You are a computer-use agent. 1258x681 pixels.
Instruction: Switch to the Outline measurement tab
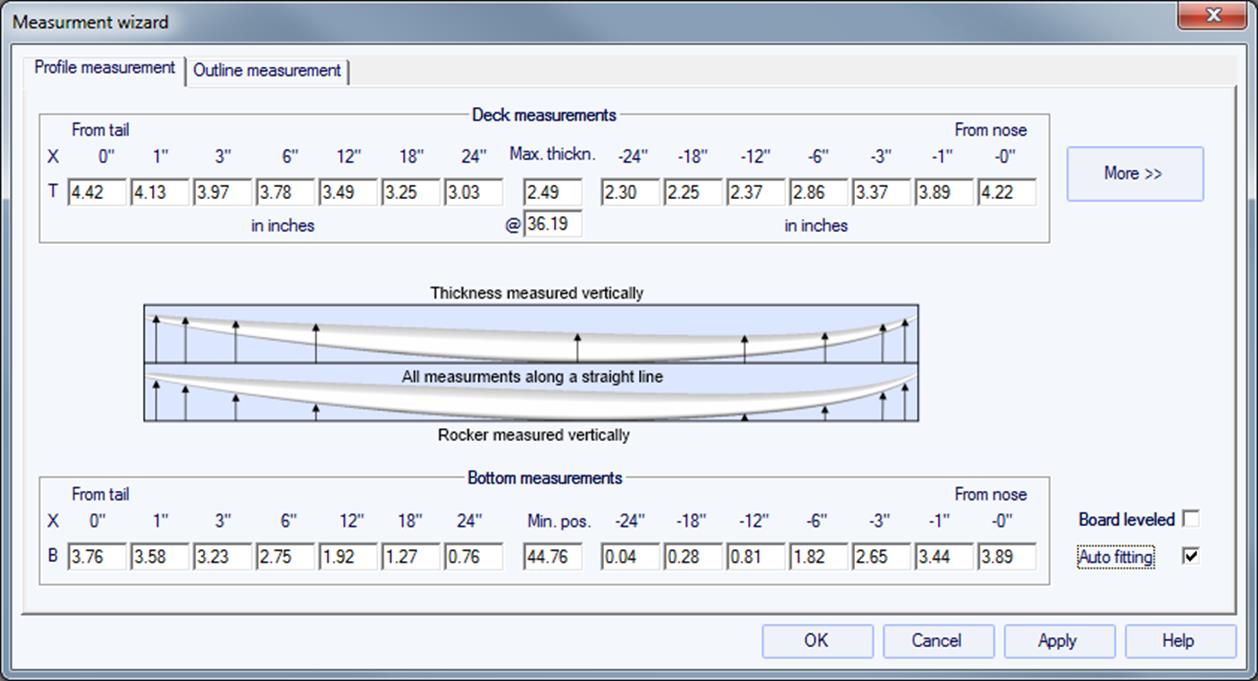[x=267, y=71]
